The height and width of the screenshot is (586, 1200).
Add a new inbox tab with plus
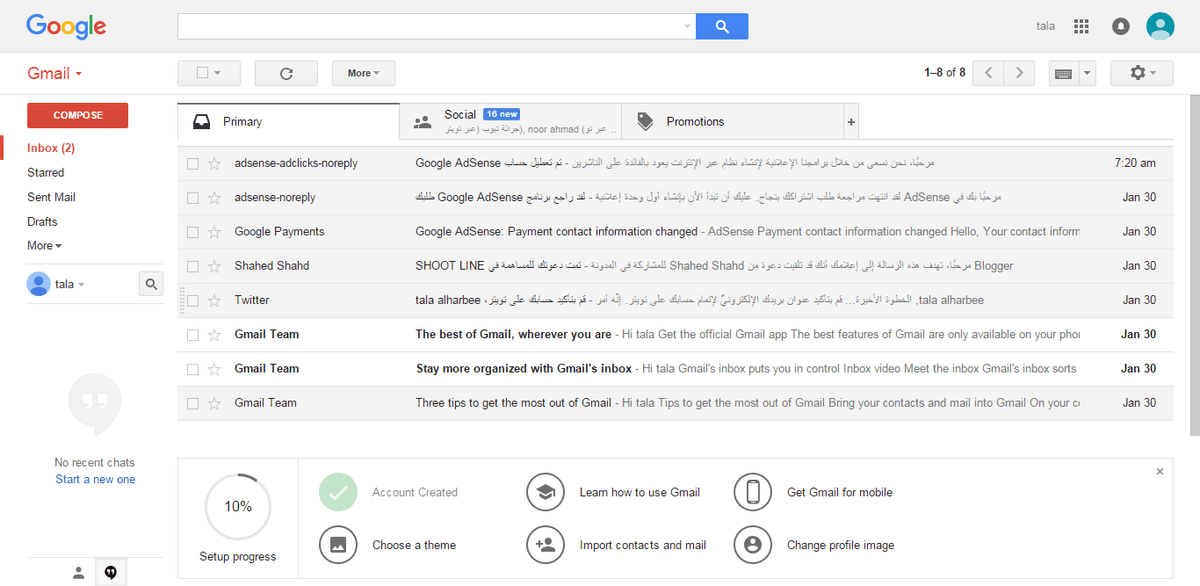[x=851, y=122]
